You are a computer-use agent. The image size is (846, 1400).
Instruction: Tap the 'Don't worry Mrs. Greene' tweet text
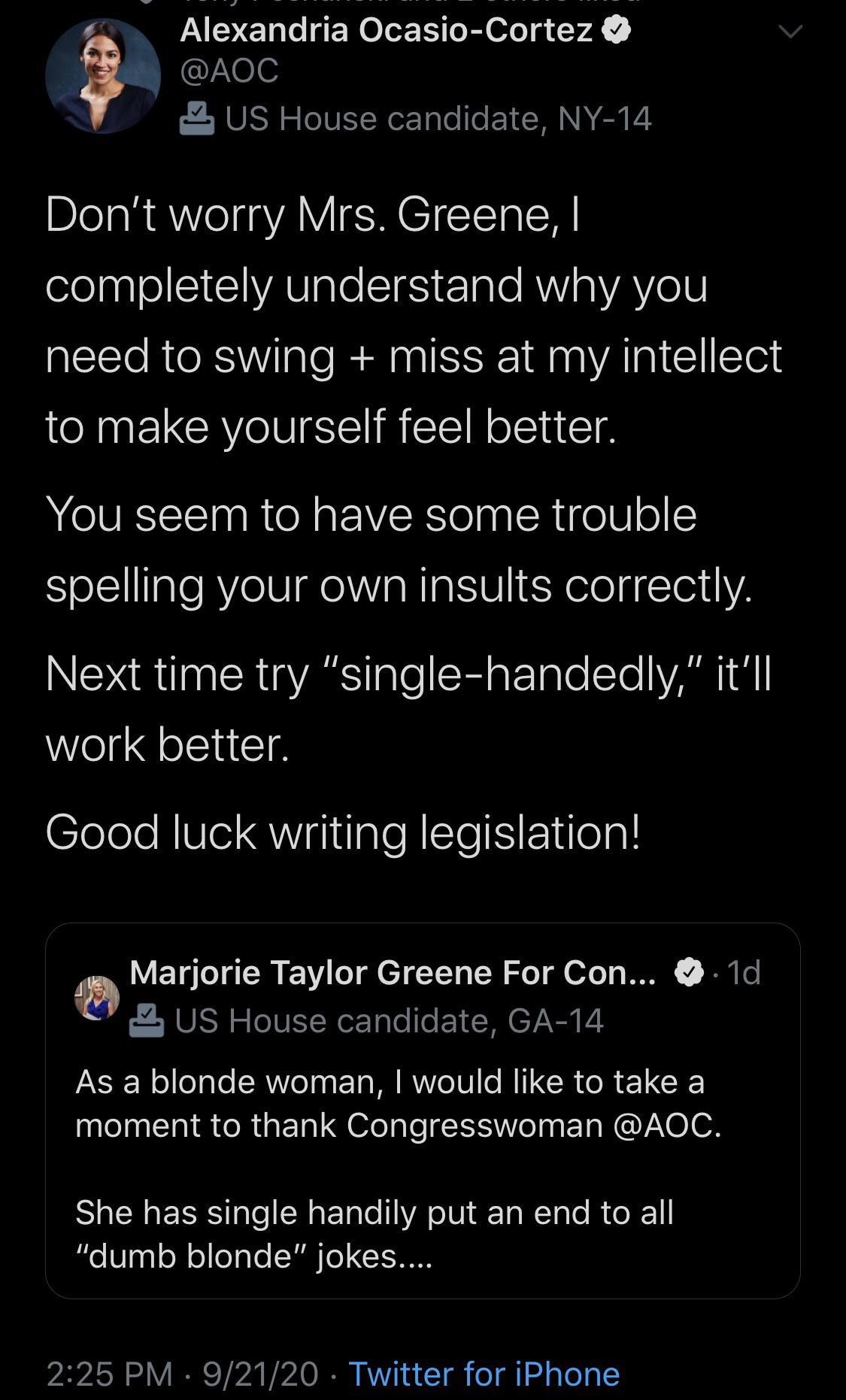pyautogui.click(x=312, y=216)
